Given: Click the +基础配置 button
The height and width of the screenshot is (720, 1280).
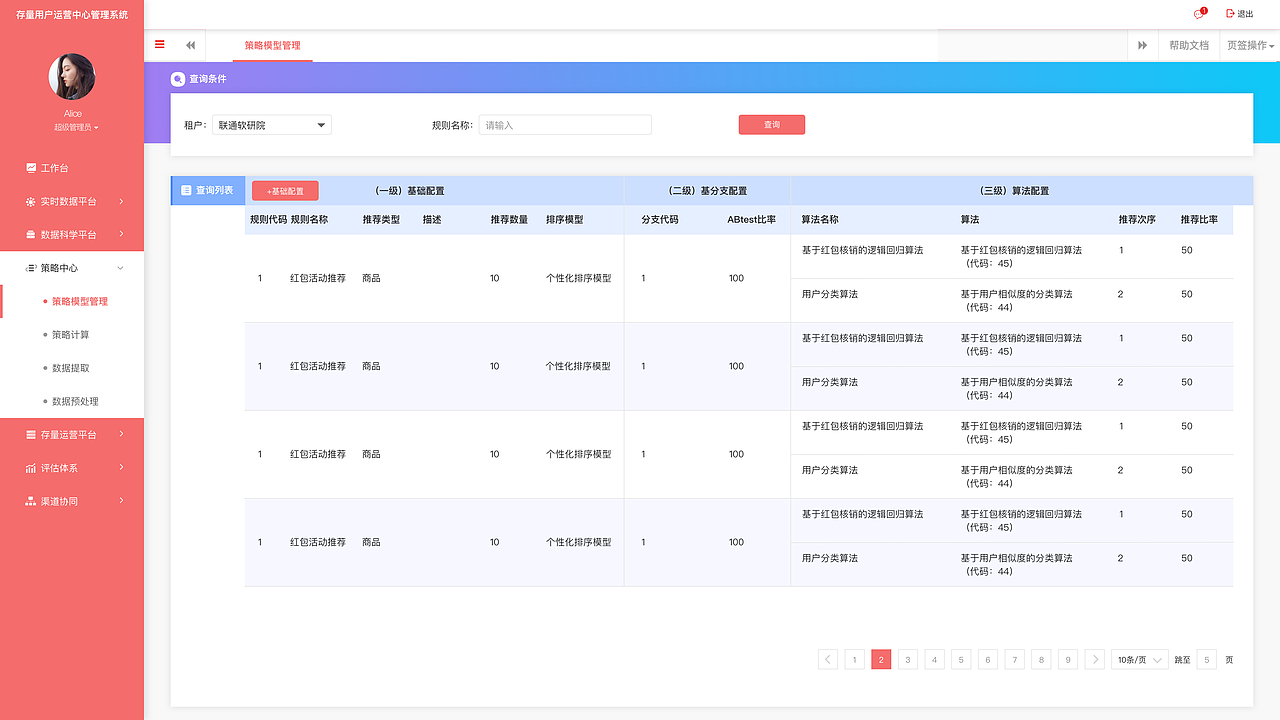Looking at the screenshot, I should point(285,191).
